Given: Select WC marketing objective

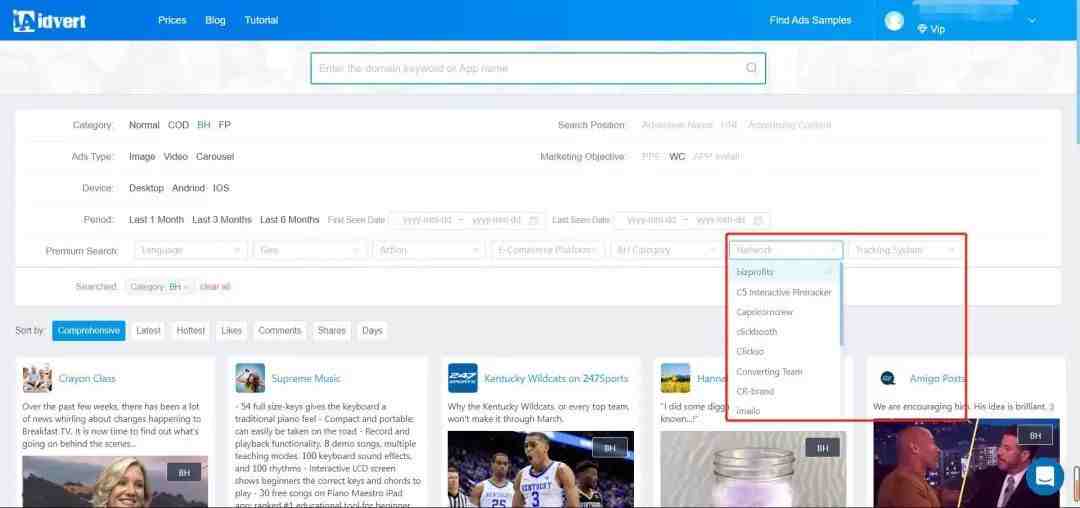Looking at the screenshot, I should tap(677, 156).
